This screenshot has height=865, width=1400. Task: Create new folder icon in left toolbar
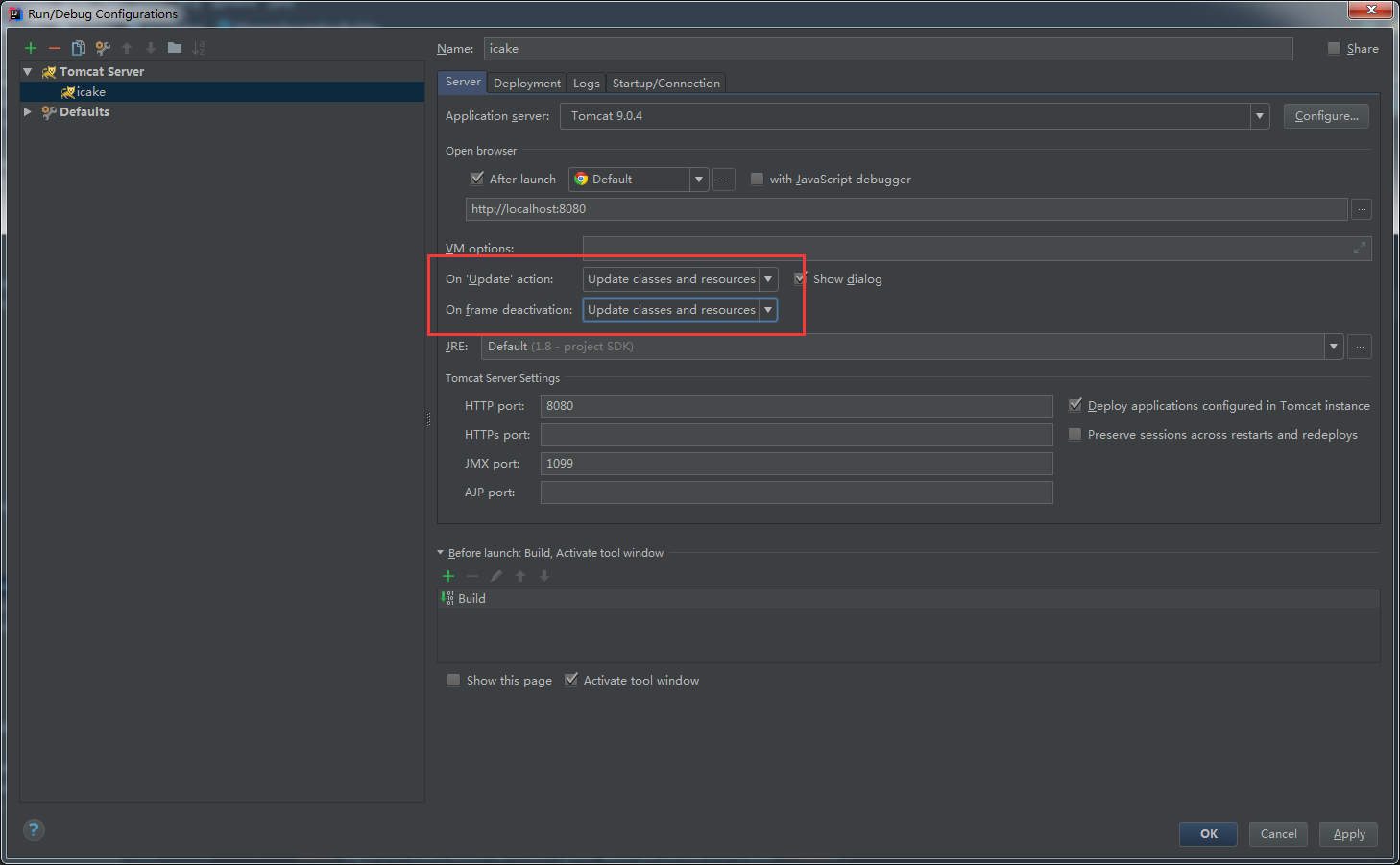[x=175, y=48]
